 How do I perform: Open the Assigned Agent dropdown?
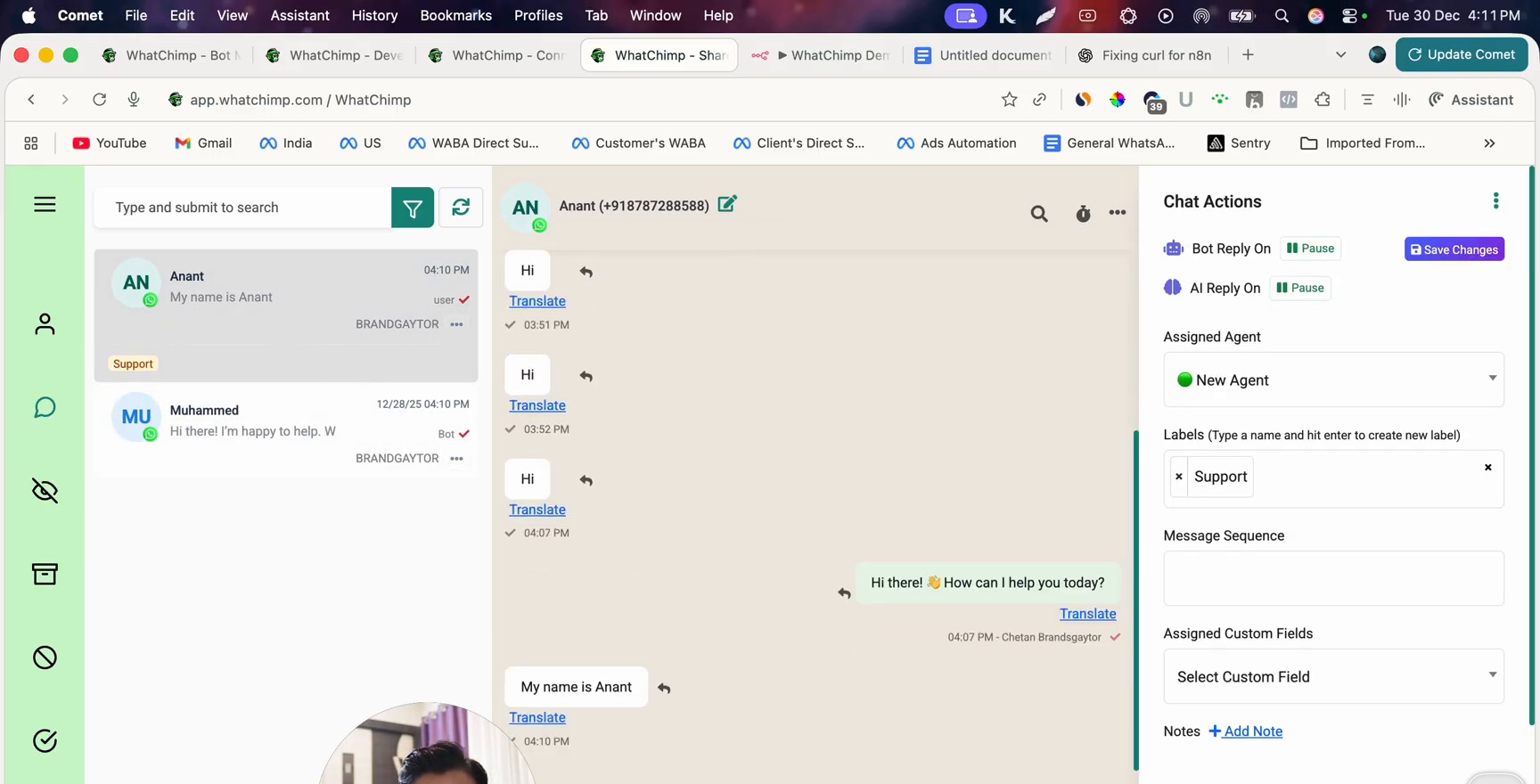click(x=1333, y=380)
